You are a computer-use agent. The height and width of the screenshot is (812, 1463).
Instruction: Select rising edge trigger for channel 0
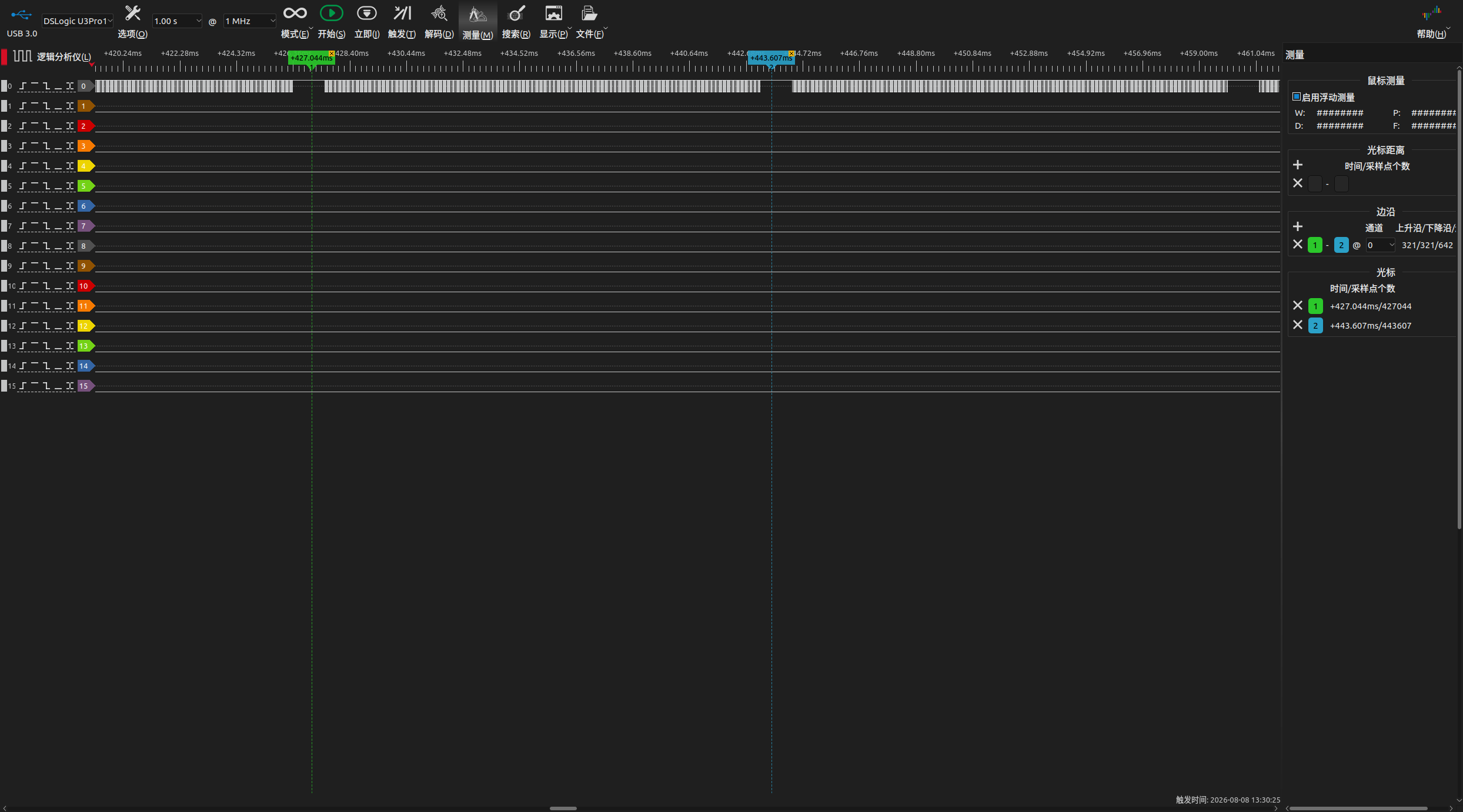click(x=23, y=86)
